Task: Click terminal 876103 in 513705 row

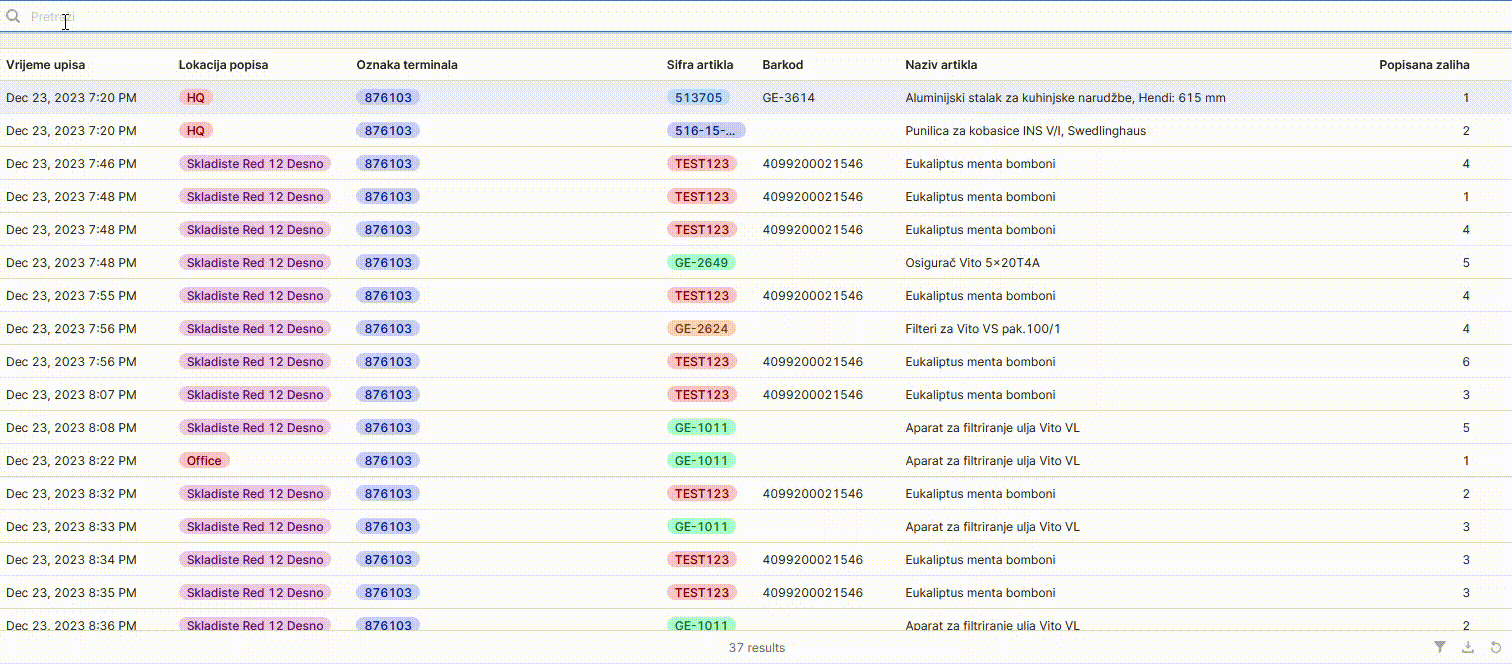Action: pos(388,98)
